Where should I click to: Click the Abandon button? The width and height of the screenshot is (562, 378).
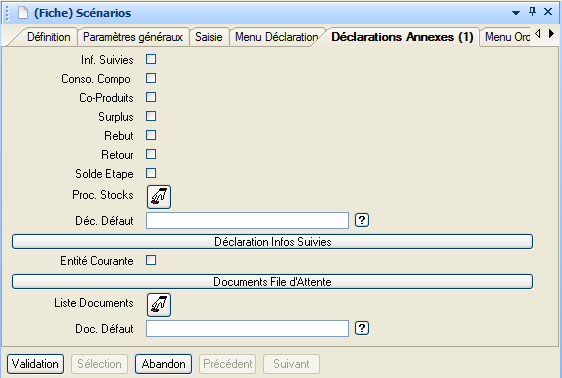pos(163,364)
